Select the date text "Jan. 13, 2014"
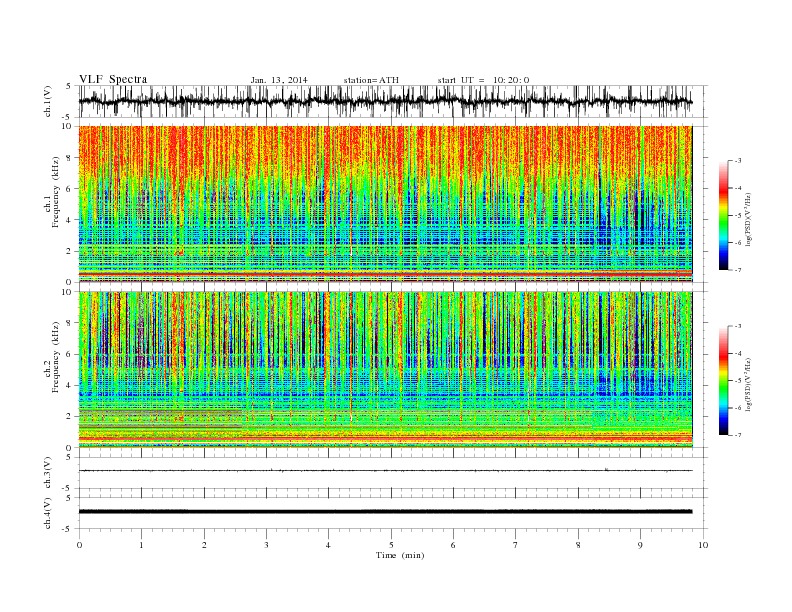792x612 pixels. coord(279,80)
